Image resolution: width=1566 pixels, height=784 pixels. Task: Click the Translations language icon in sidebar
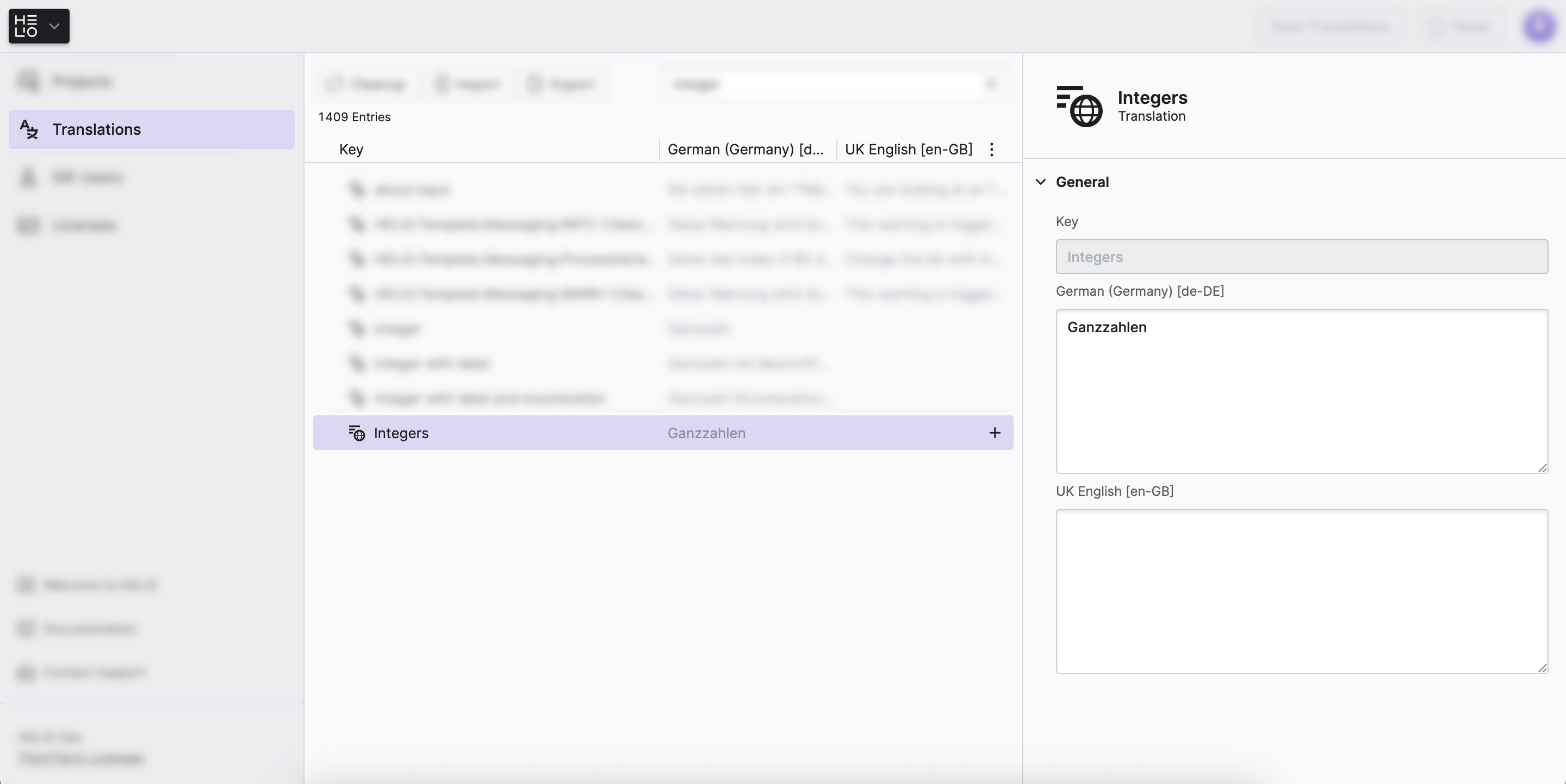(29, 129)
